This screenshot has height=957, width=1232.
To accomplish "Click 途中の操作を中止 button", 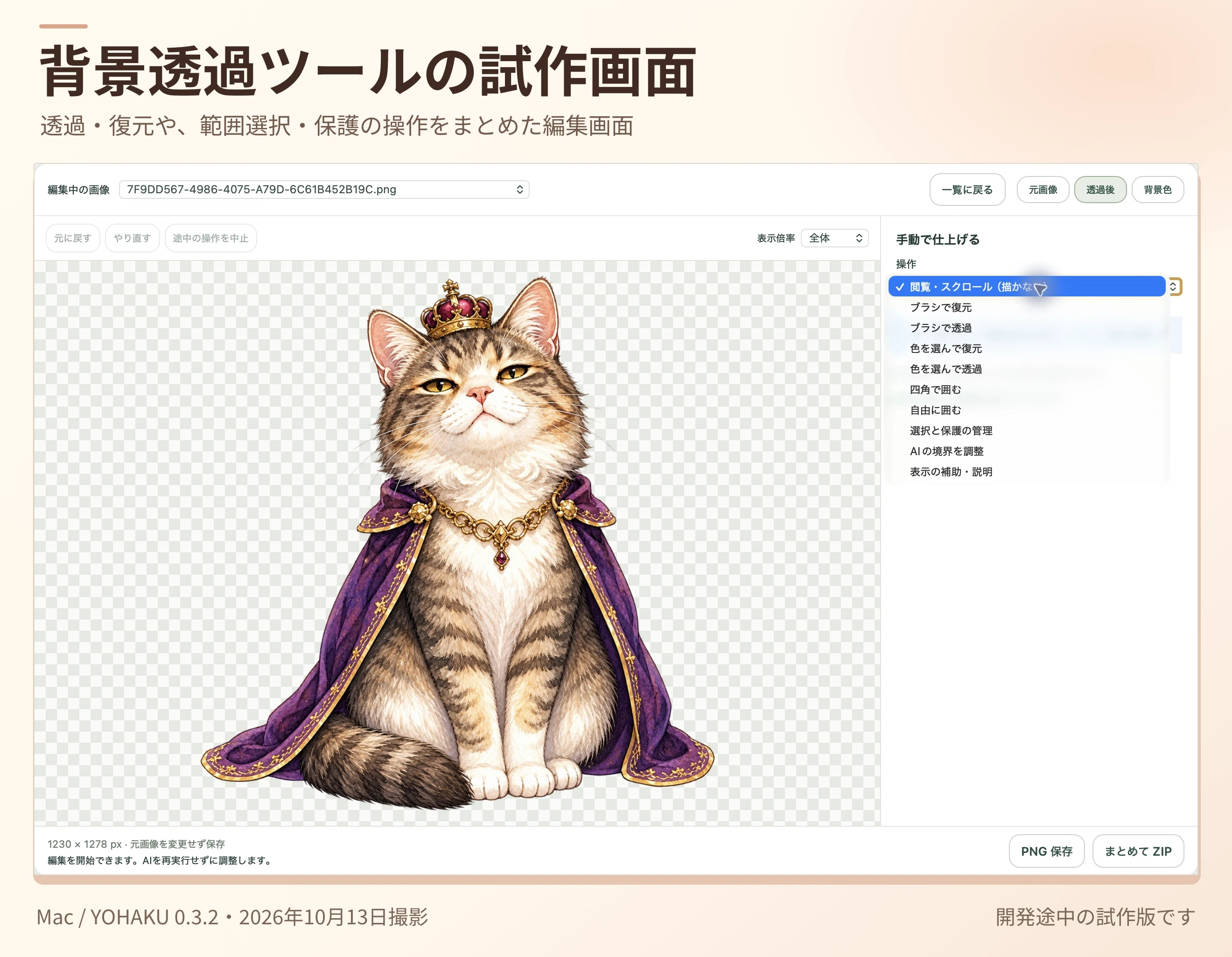I will (210, 238).
